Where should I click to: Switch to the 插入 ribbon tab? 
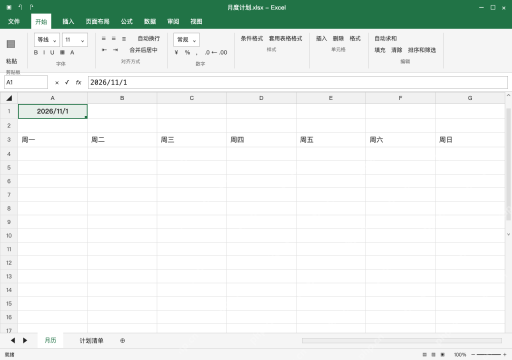click(68, 22)
